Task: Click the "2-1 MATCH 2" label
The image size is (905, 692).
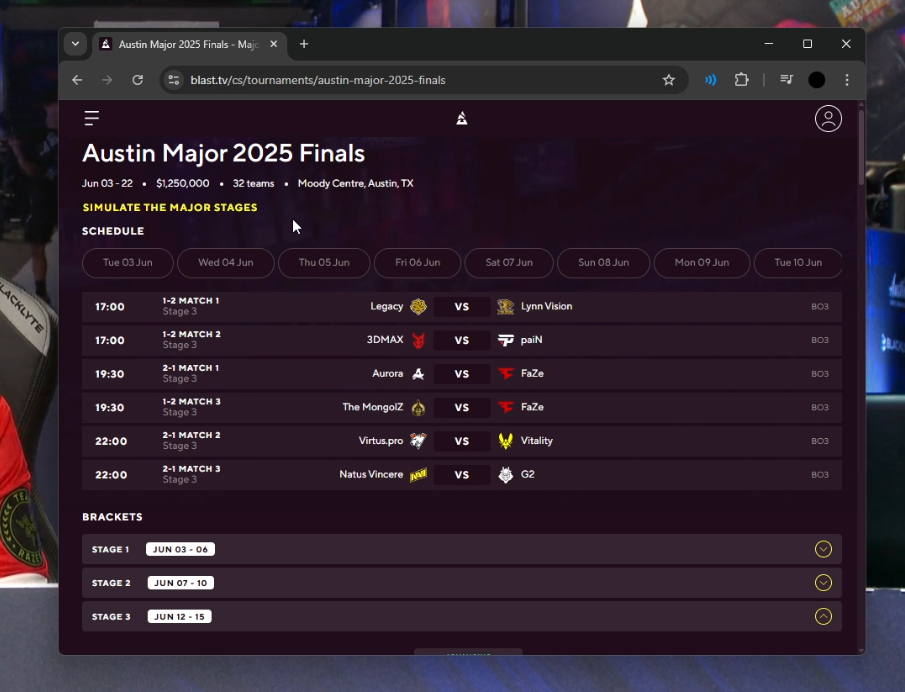Action: pyautogui.click(x=192, y=435)
